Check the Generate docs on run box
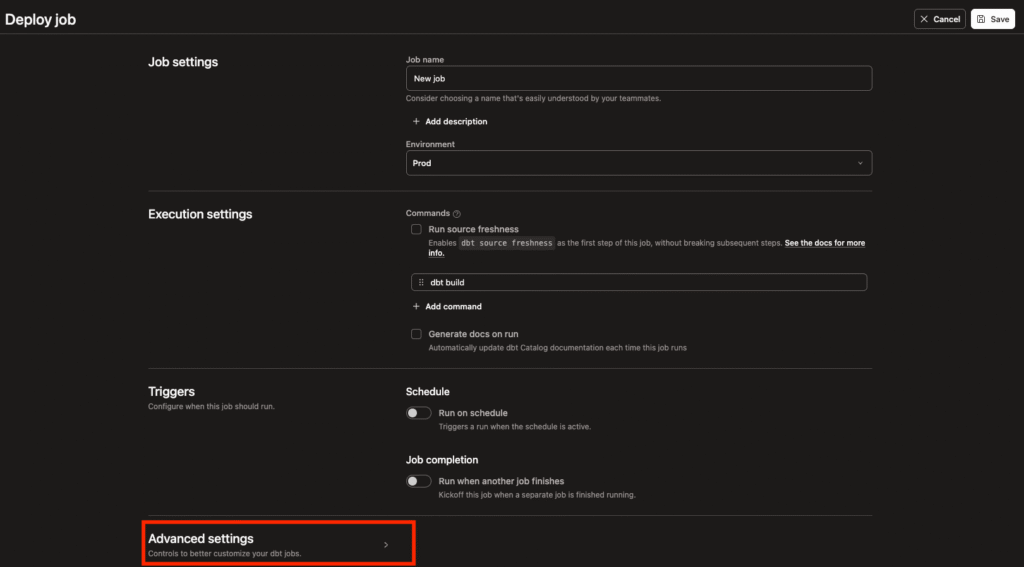 416,334
